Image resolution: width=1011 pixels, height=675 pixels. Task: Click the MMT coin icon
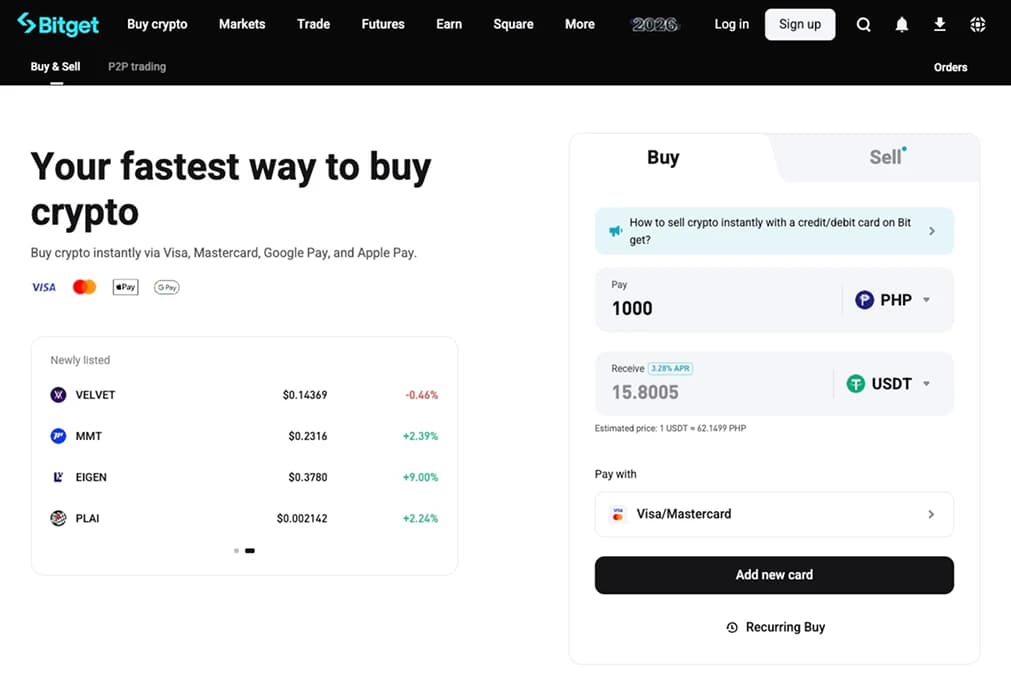pos(58,436)
